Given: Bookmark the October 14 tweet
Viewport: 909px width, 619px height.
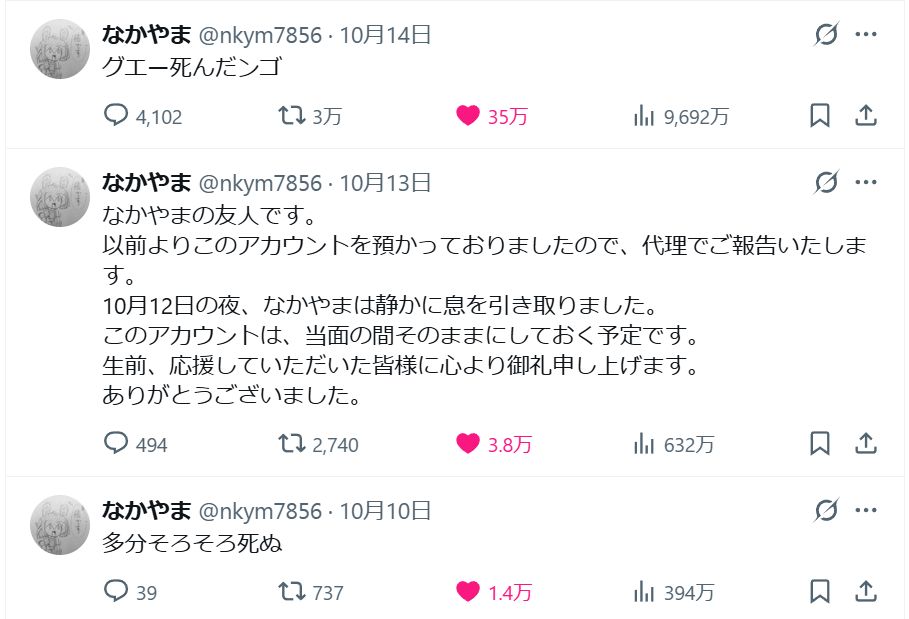Looking at the screenshot, I should [820, 116].
